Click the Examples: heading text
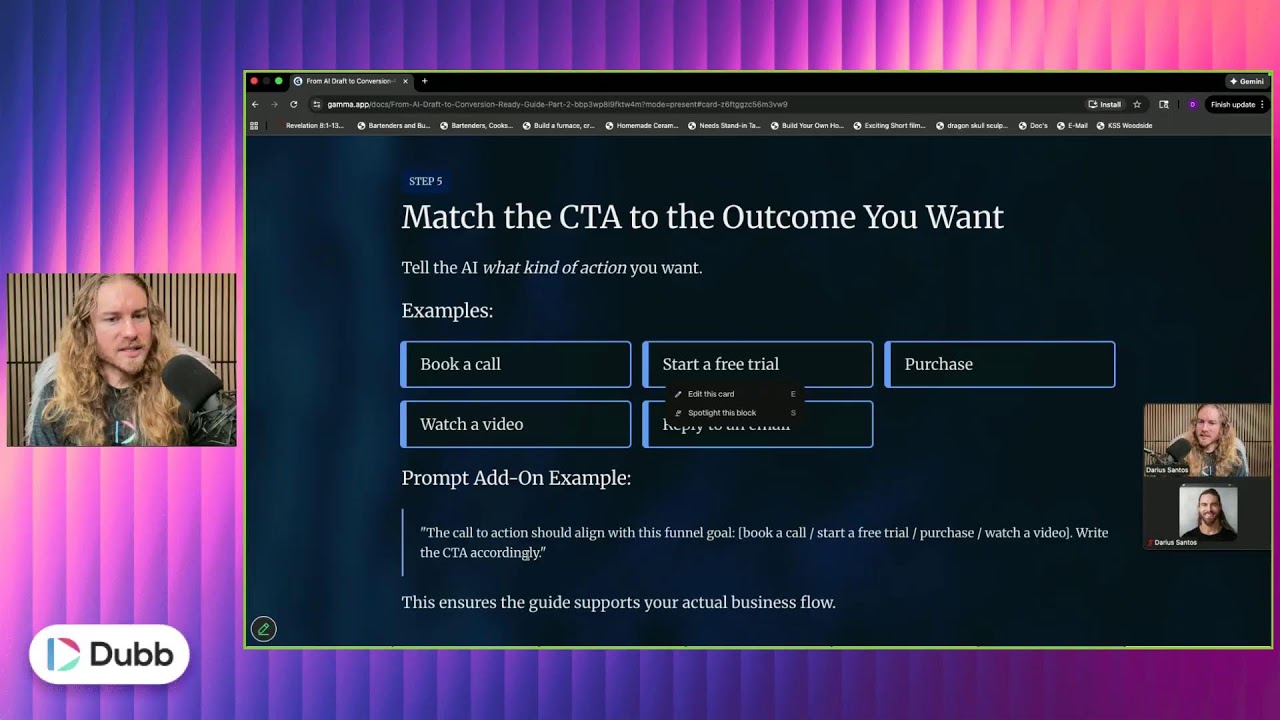Screen dimensions: 1280x720 coord(447,311)
